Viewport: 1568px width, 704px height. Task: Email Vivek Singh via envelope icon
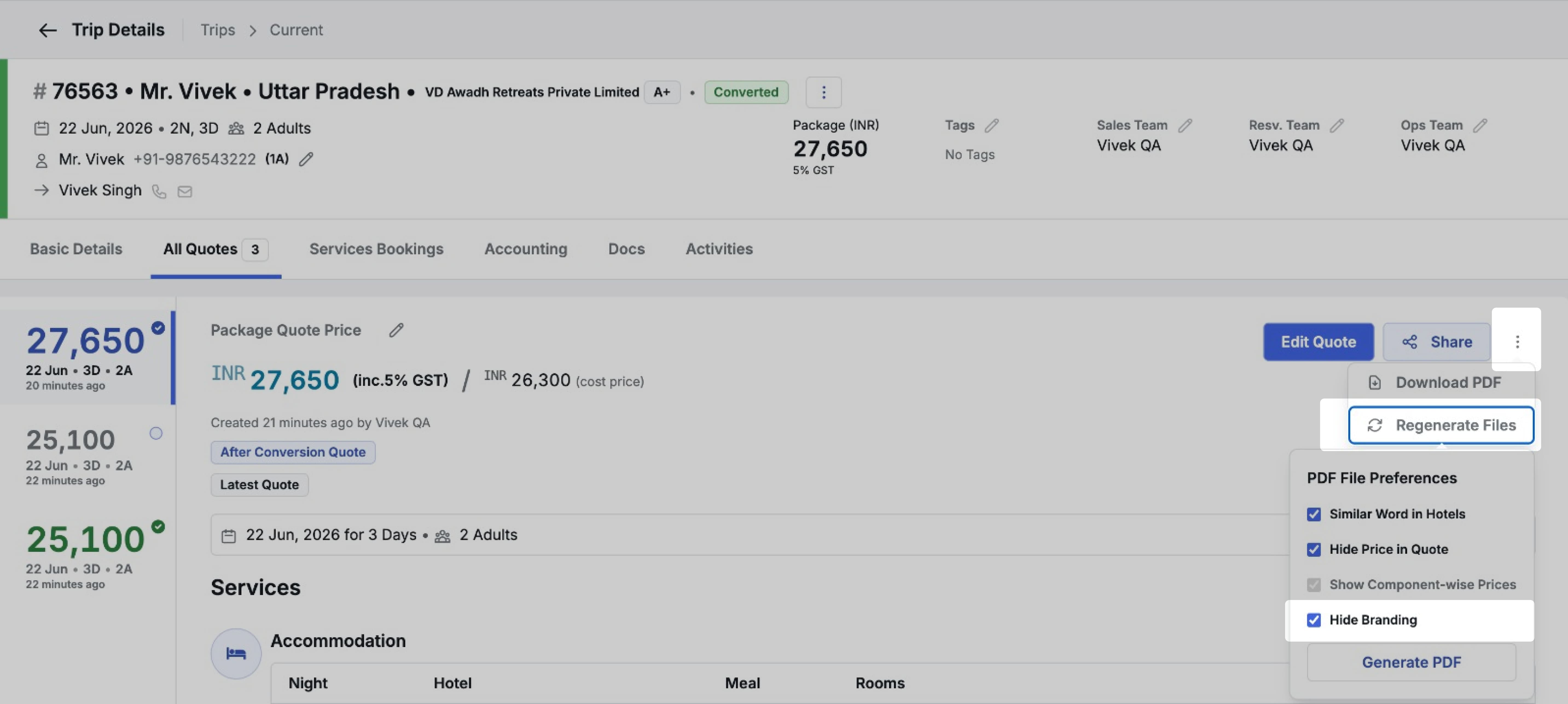[x=185, y=192]
